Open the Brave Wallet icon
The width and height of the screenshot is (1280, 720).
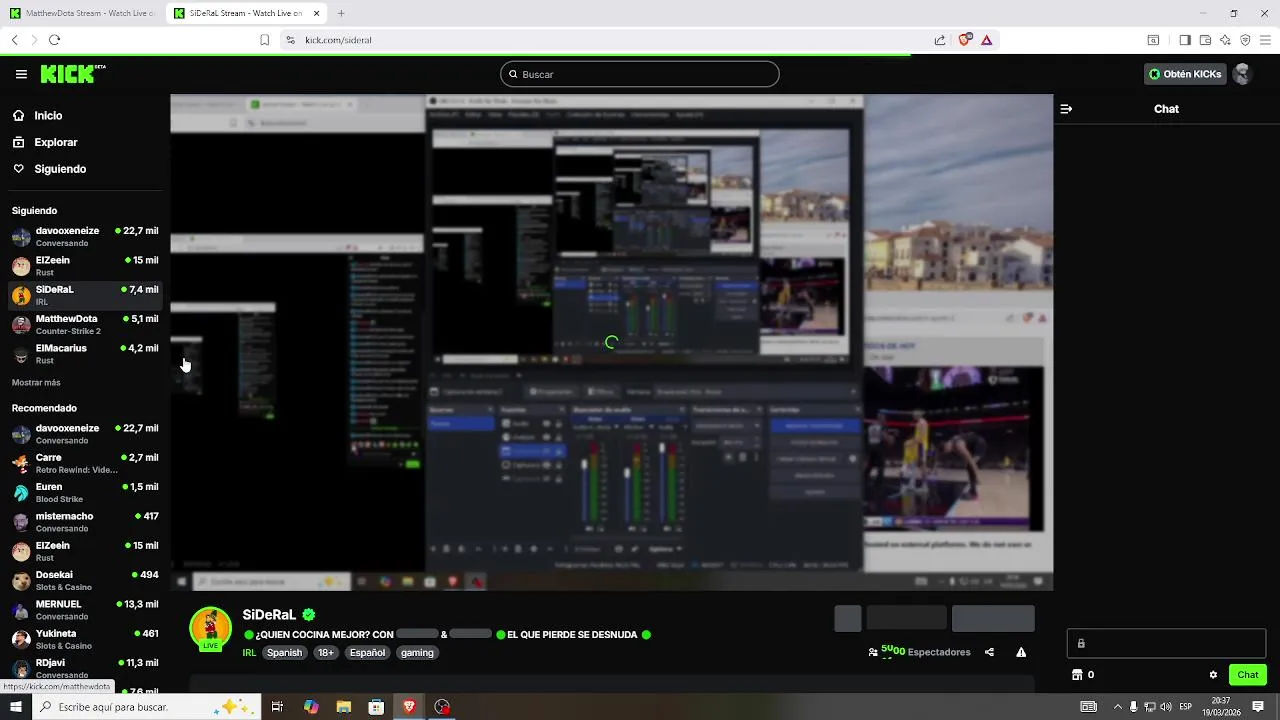(1205, 40)
